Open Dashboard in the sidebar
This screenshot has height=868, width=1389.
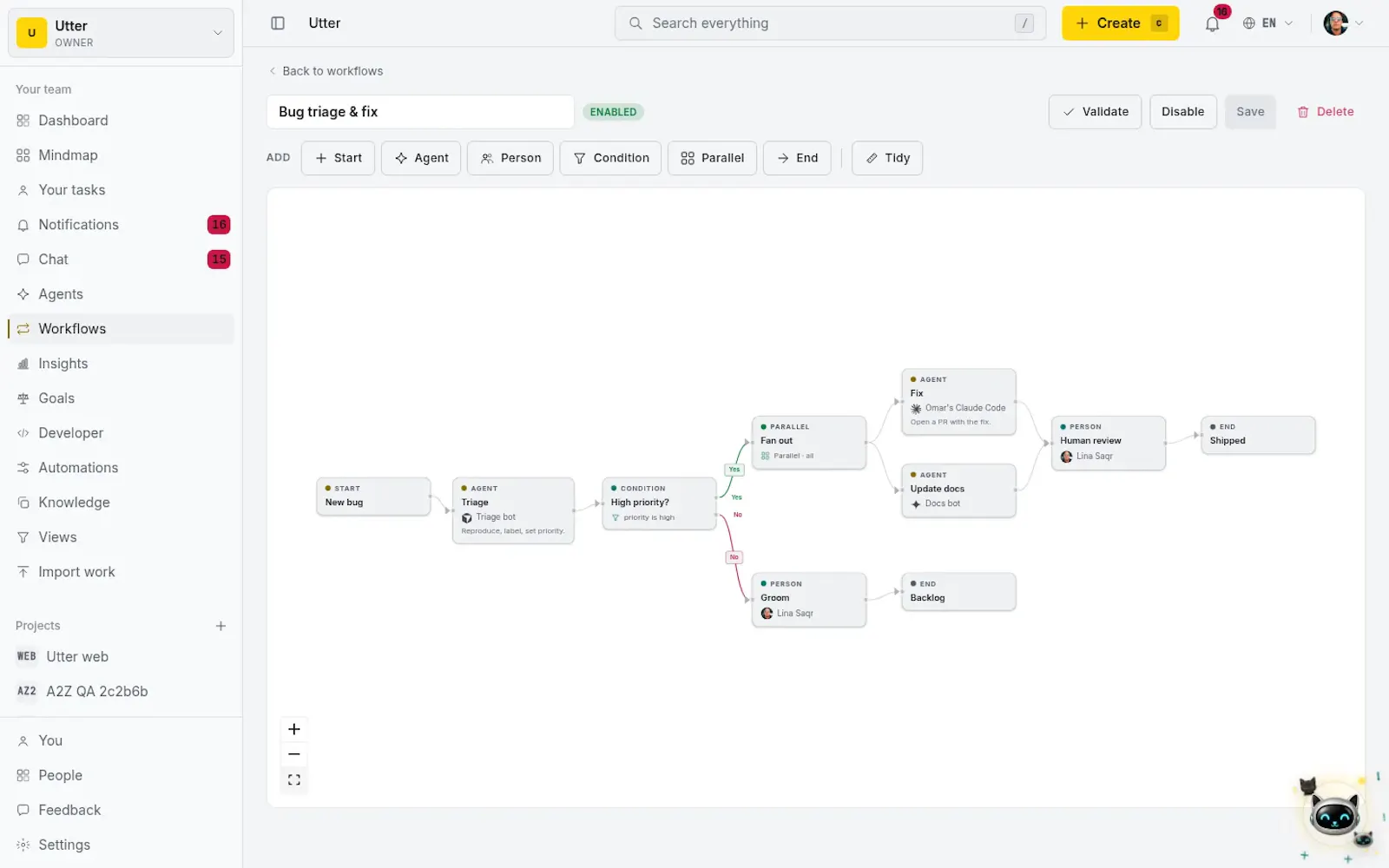[x=121, y=121]
